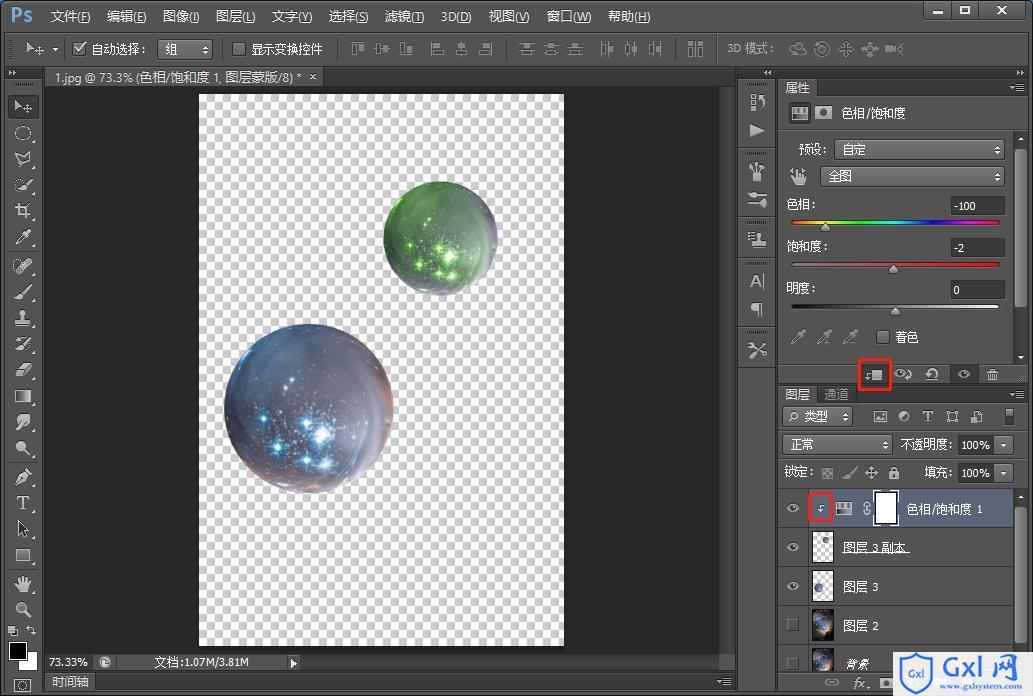View previous adjustment state icon
1033x696 pixels.
coord(903,374)
